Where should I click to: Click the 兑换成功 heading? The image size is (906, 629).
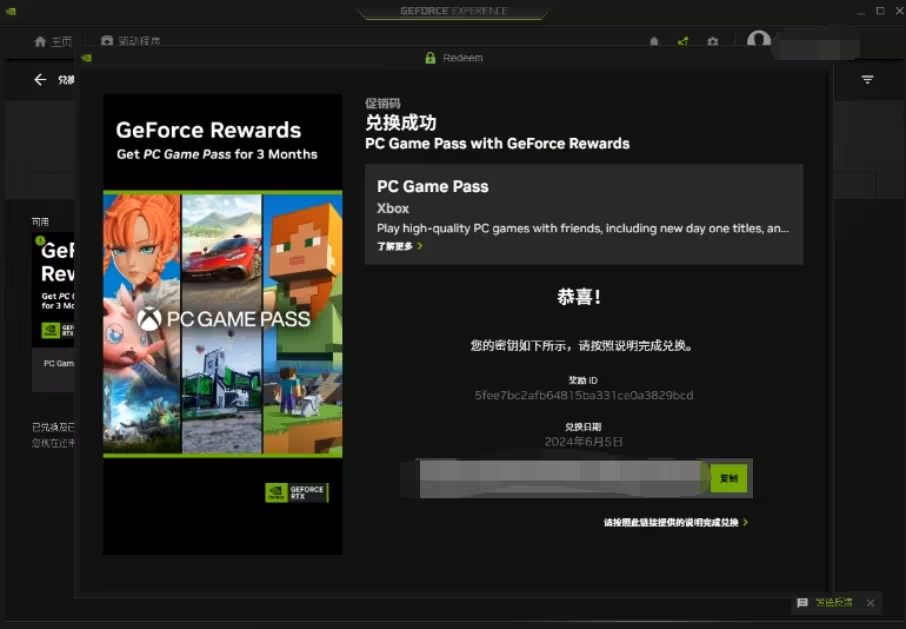point(400,123)
